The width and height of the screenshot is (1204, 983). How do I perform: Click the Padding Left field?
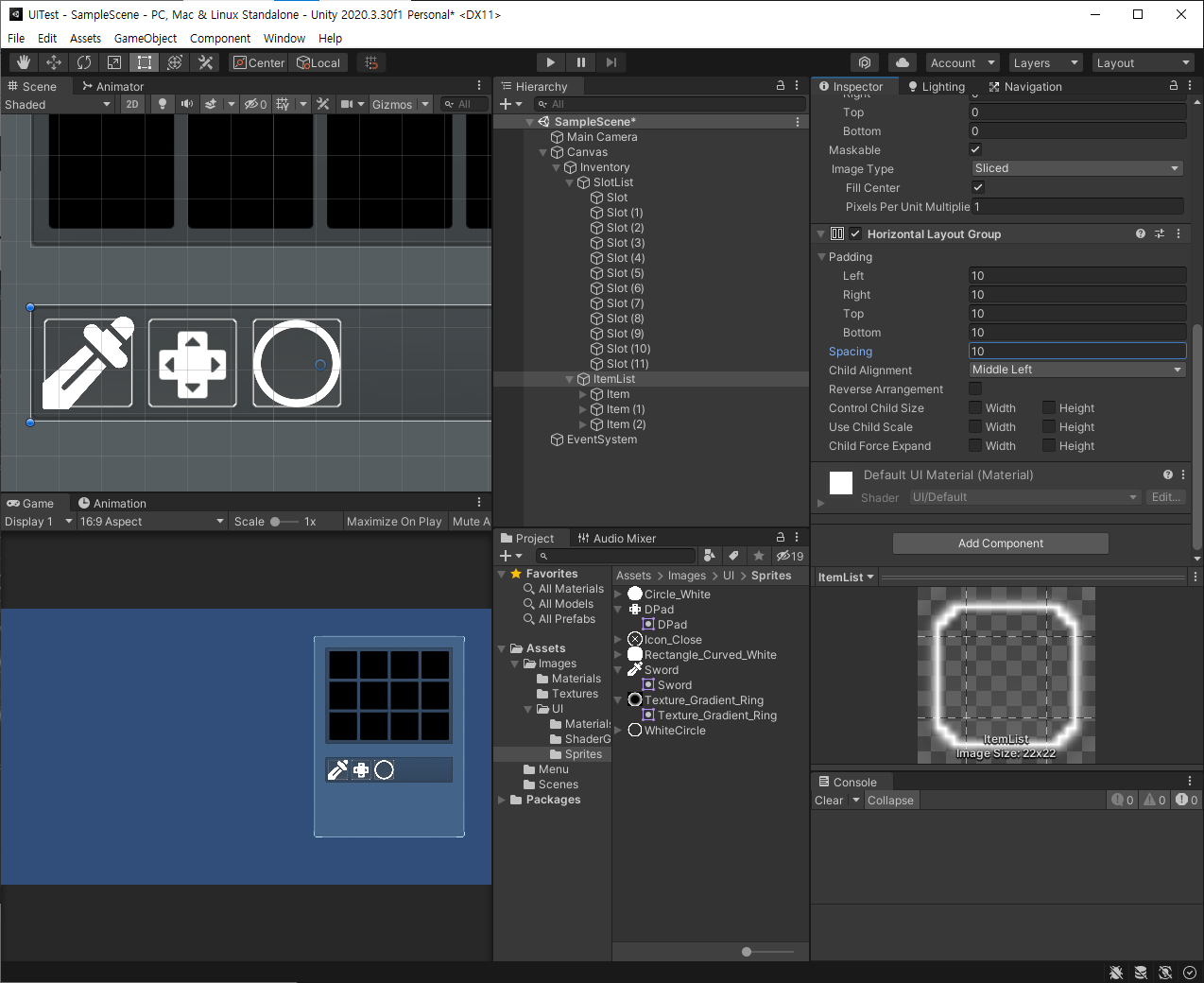pos(1077,275)
